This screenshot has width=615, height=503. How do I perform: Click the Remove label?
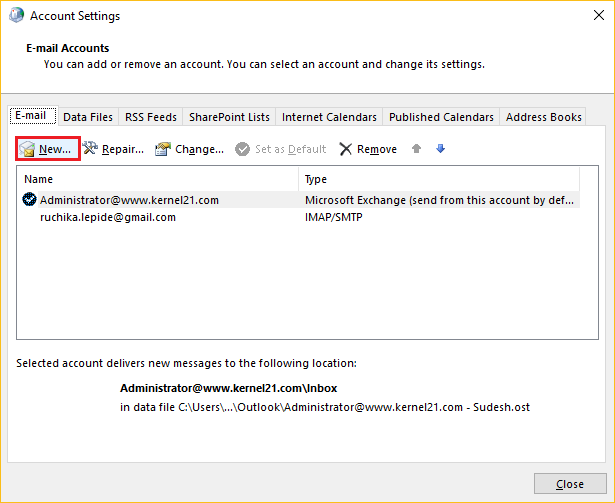(x=377, y=149)
